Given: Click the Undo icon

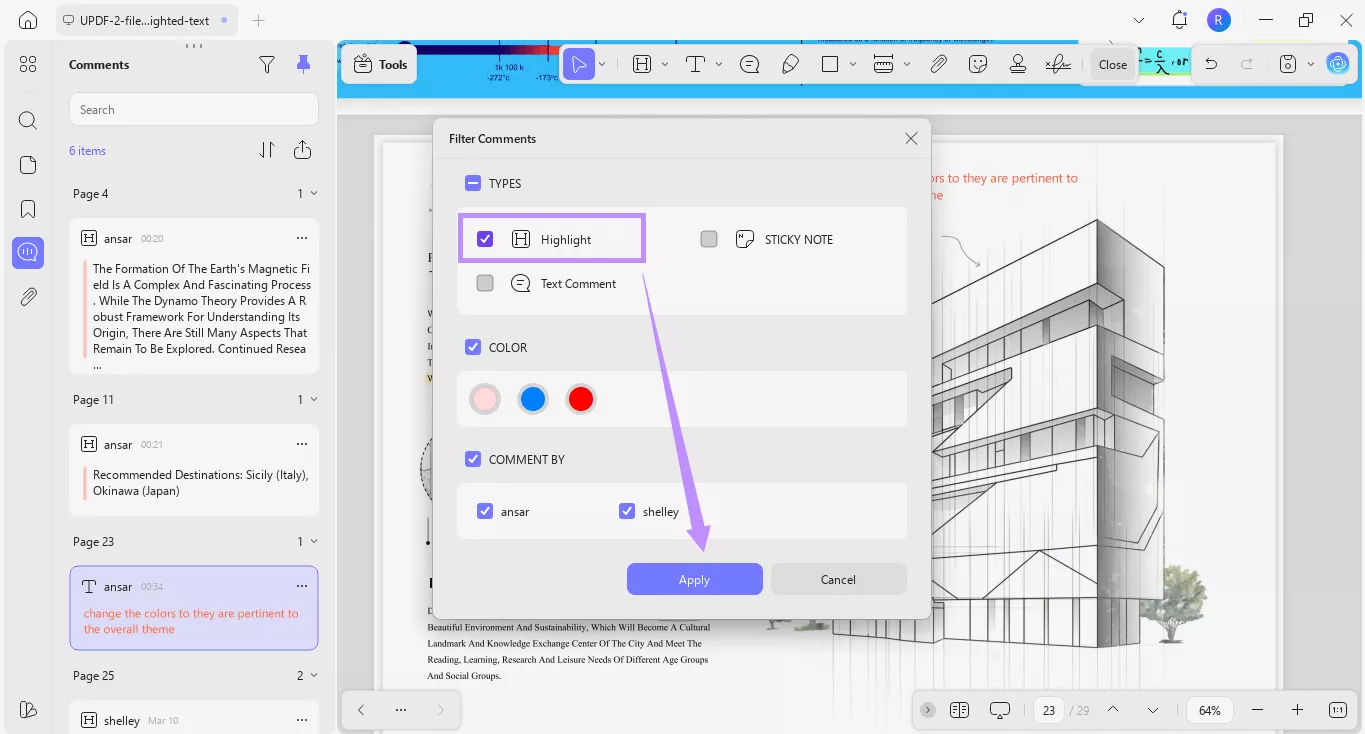Looking at the screenshot, I should (x=1211, y=63).
